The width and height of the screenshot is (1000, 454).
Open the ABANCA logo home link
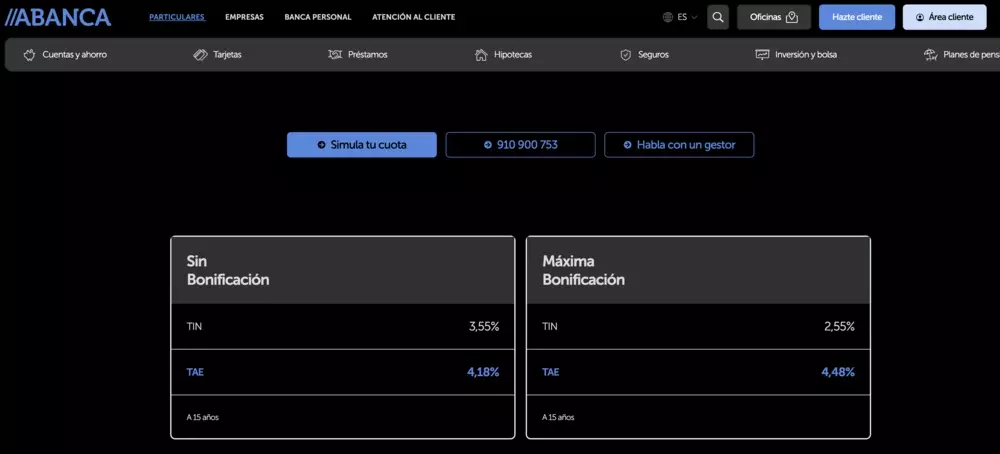pos(58,17)
